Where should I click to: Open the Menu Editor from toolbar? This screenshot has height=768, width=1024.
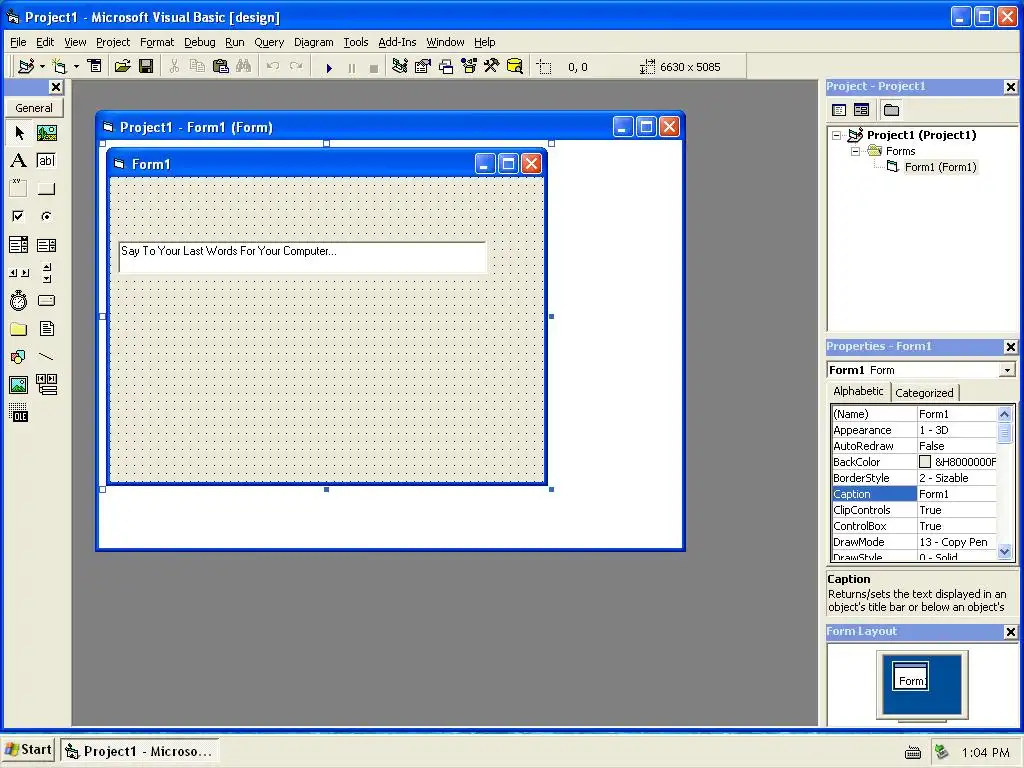click(95, 67)
